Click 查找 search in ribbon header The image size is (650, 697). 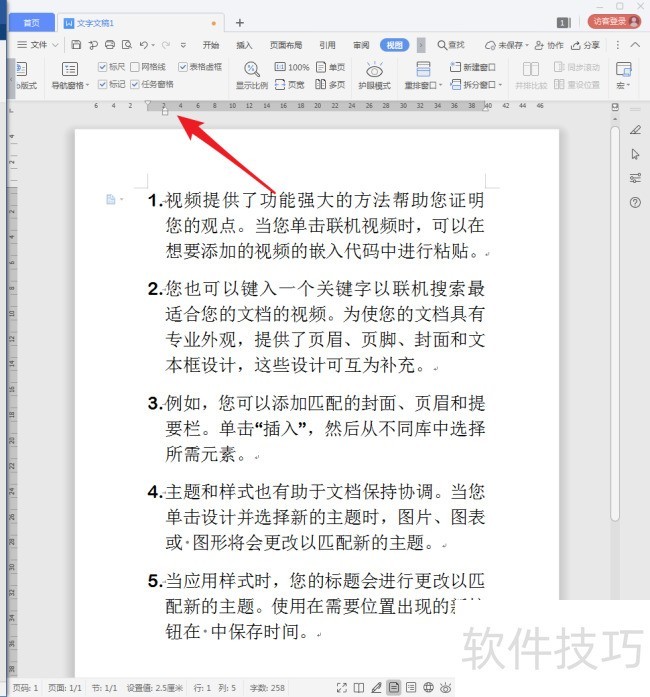coord(451,45)
